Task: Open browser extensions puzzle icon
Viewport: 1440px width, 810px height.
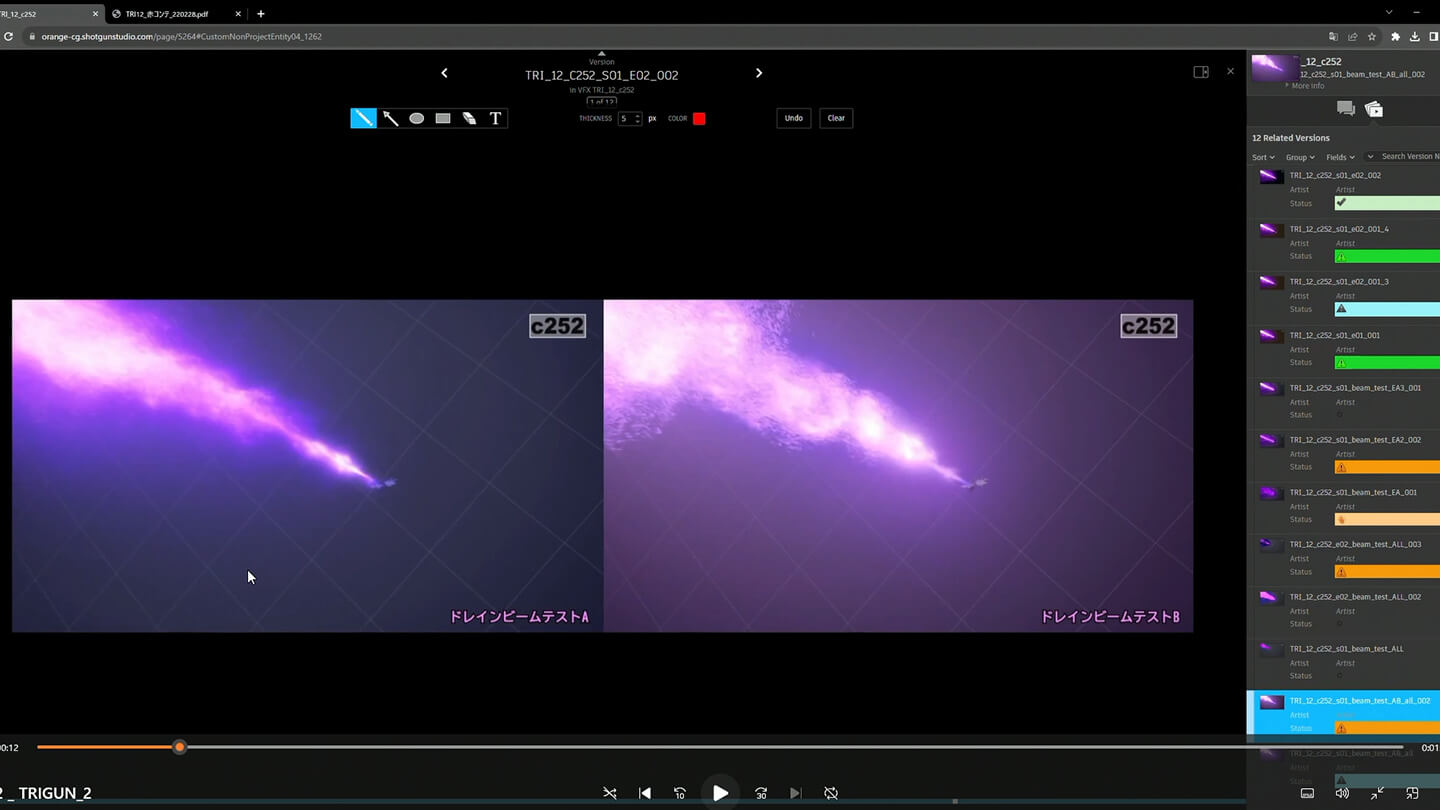Action: (1396, 37)
